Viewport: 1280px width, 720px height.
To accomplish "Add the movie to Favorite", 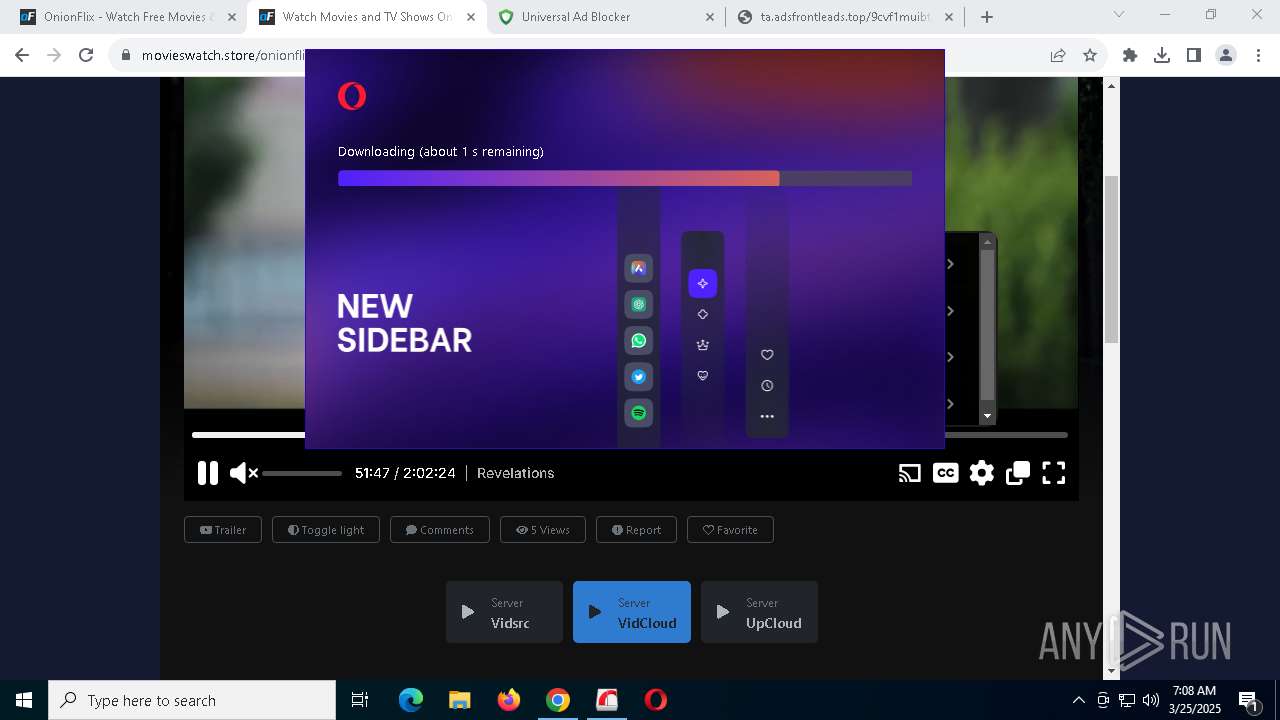I will (x=730, y=530).
